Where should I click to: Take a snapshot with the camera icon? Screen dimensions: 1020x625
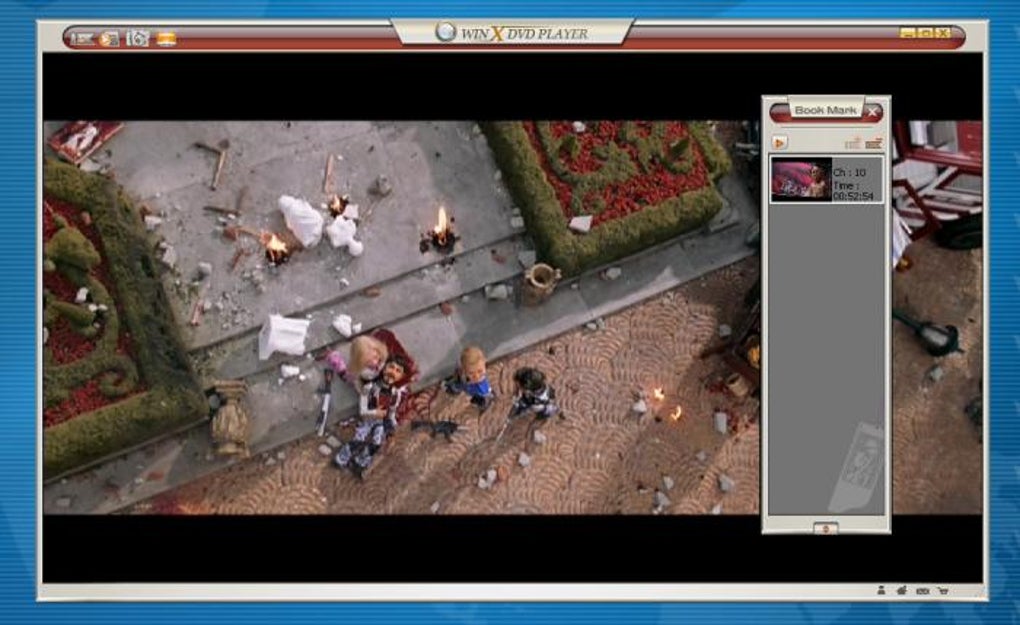click(137, 38)
